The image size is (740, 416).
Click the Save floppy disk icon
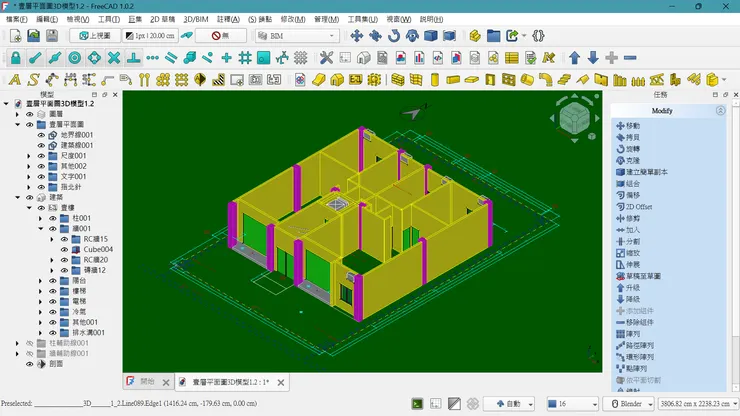pos(52,36)
